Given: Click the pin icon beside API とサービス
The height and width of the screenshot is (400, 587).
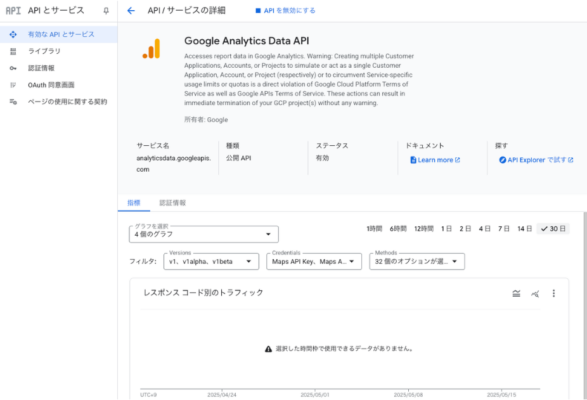Looking at the screenshot, I should click(x=106, y=11).
